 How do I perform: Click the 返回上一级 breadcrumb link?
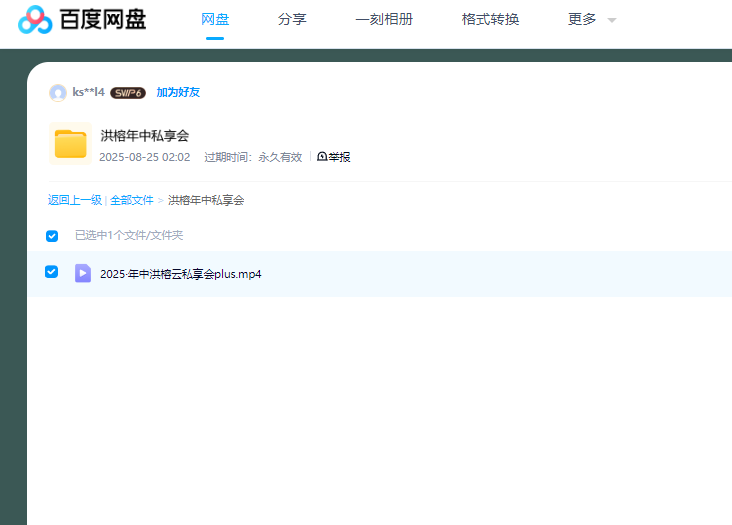point(75,200)
